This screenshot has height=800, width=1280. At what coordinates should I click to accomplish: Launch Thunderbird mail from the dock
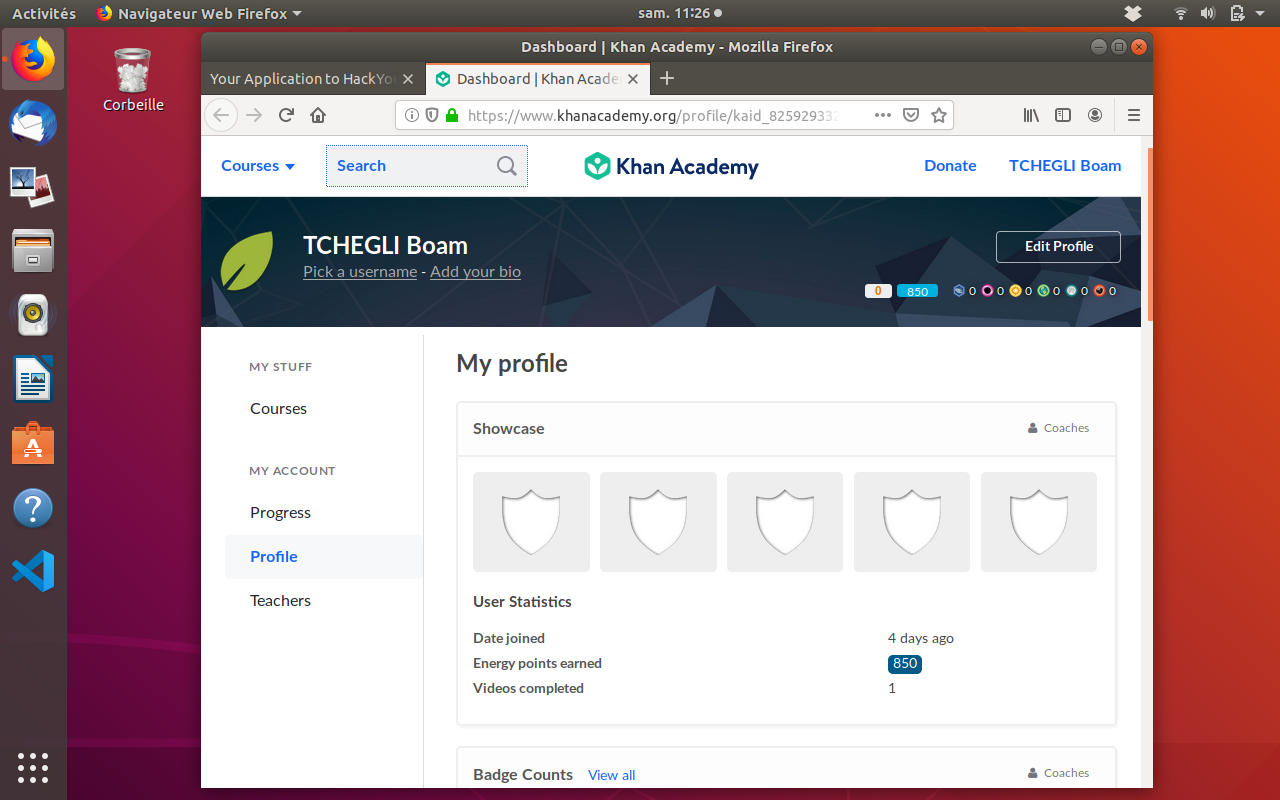coord(33,124)
